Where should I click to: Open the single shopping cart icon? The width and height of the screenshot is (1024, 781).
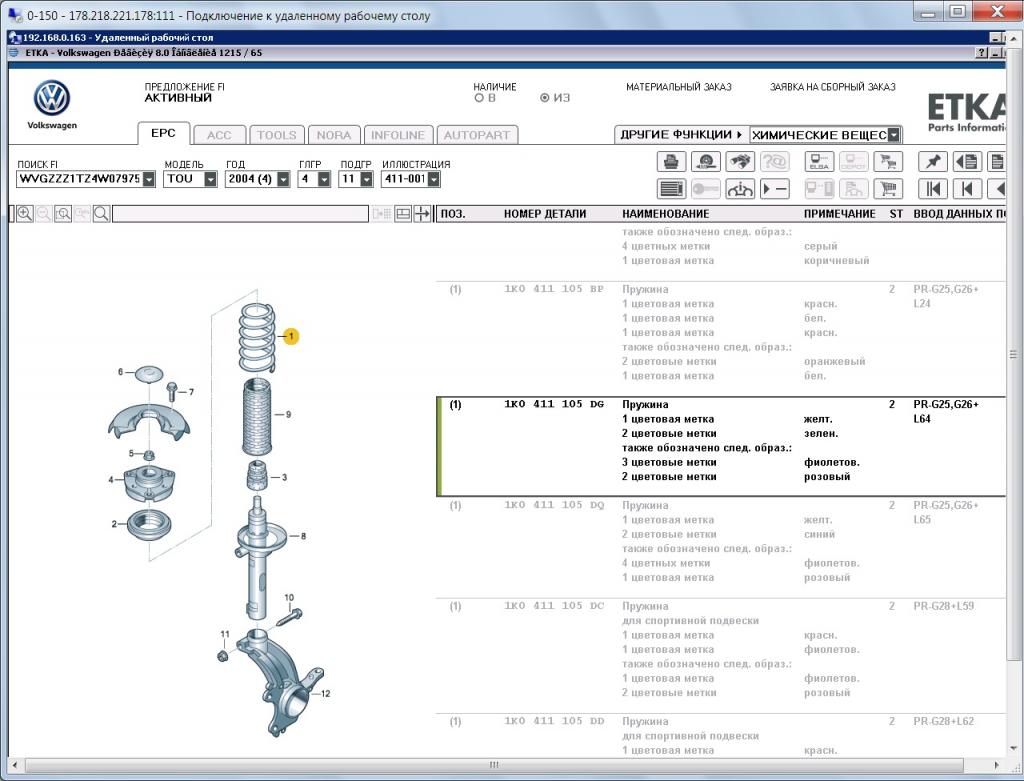point(888,189)
